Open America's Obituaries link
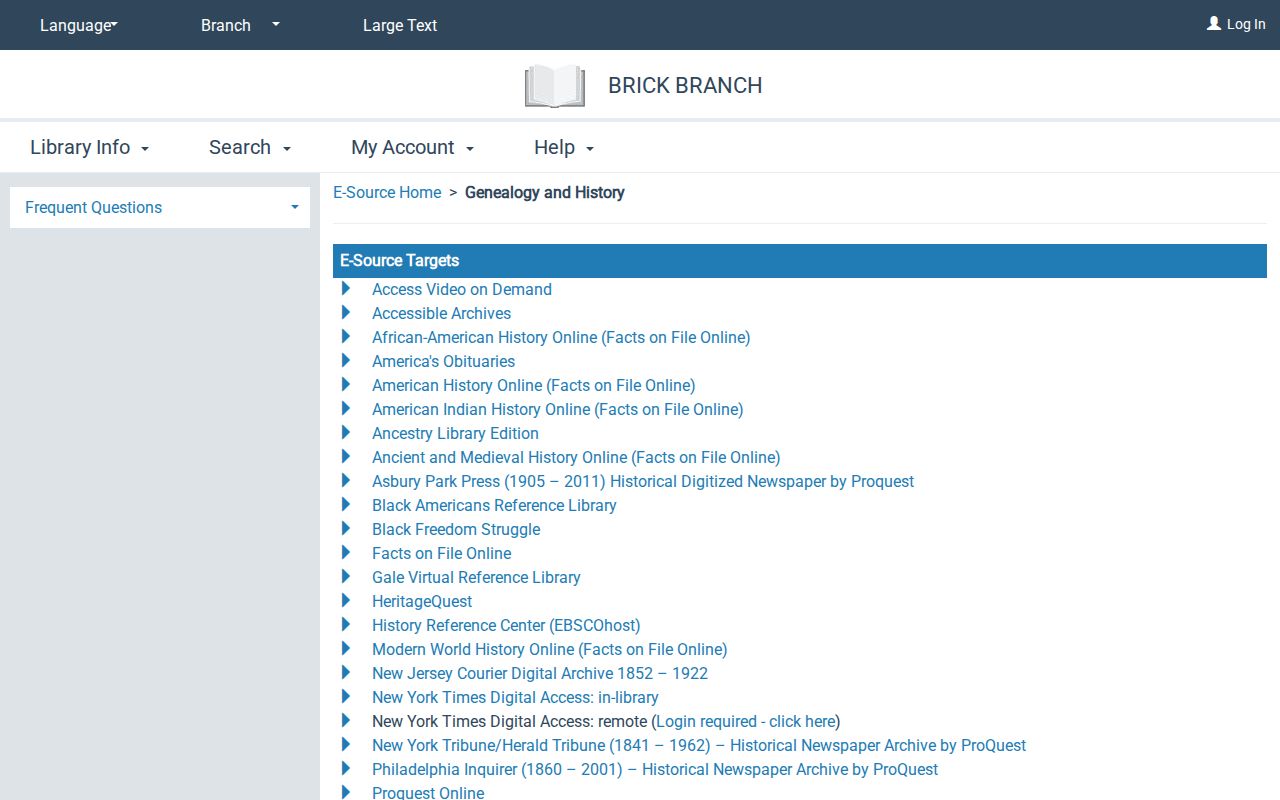1280x800 pixels. pos(444,361)
